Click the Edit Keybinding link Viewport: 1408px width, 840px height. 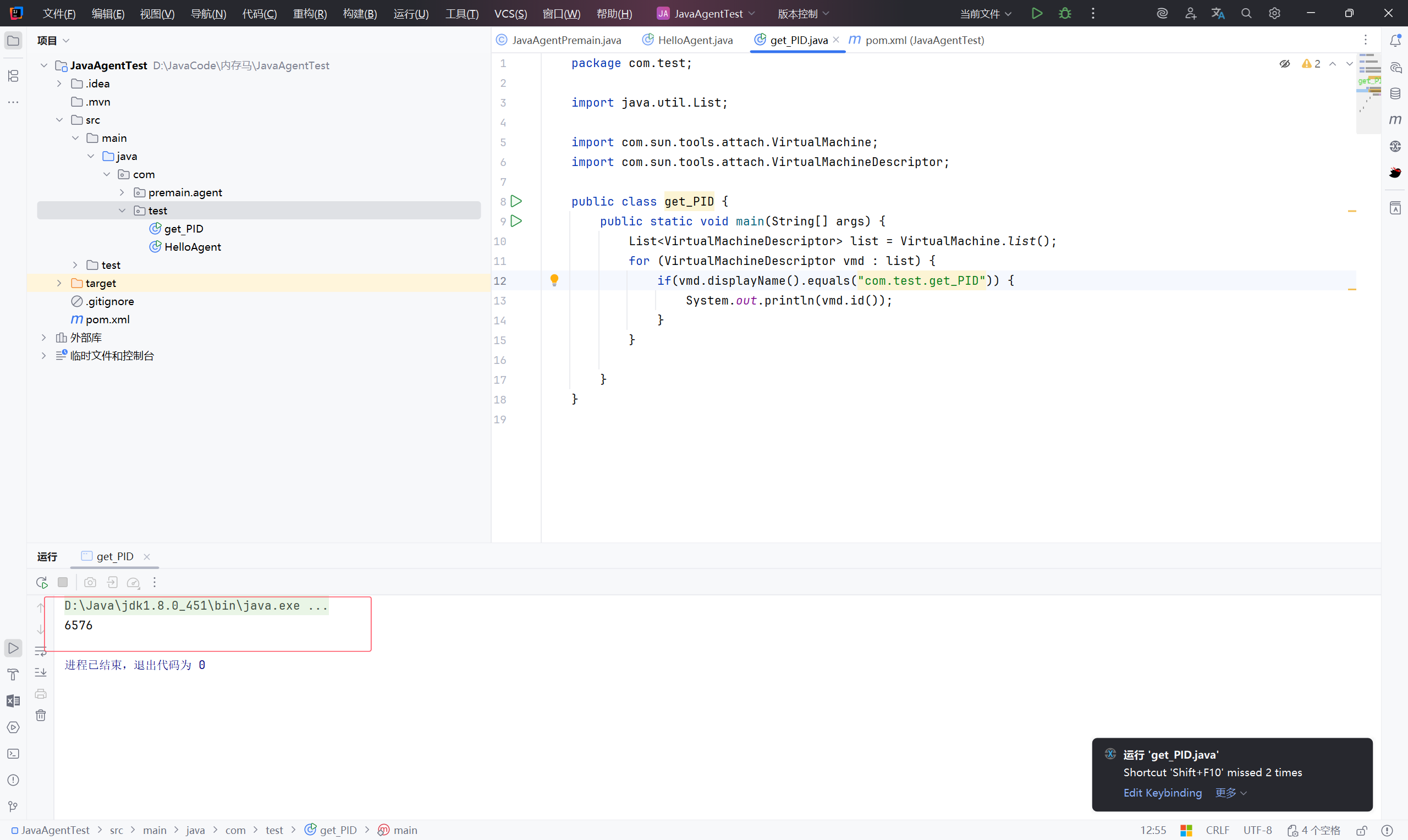tap(1162, 793)
